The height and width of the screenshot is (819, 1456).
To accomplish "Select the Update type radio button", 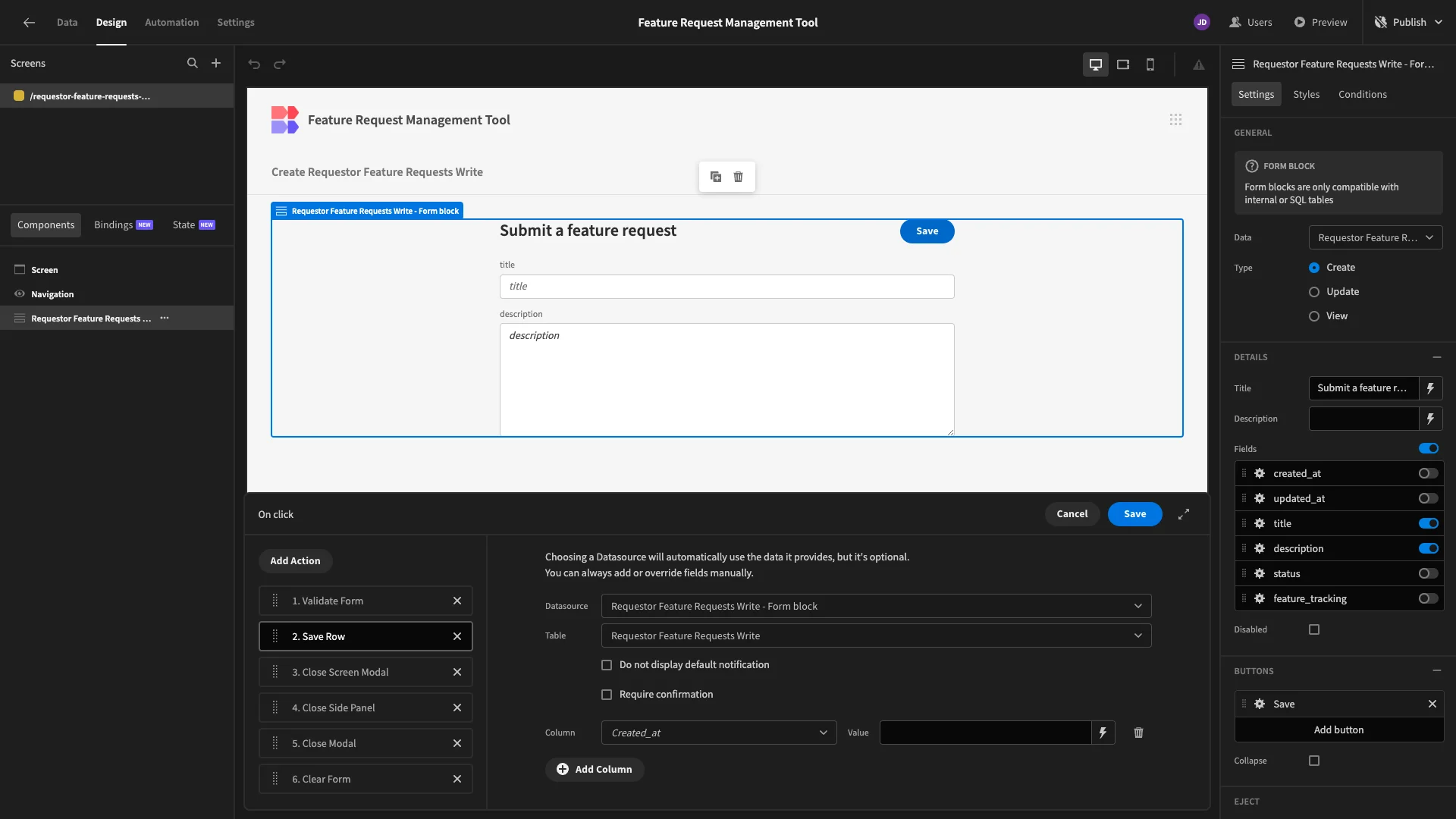I will [1314, 292].
